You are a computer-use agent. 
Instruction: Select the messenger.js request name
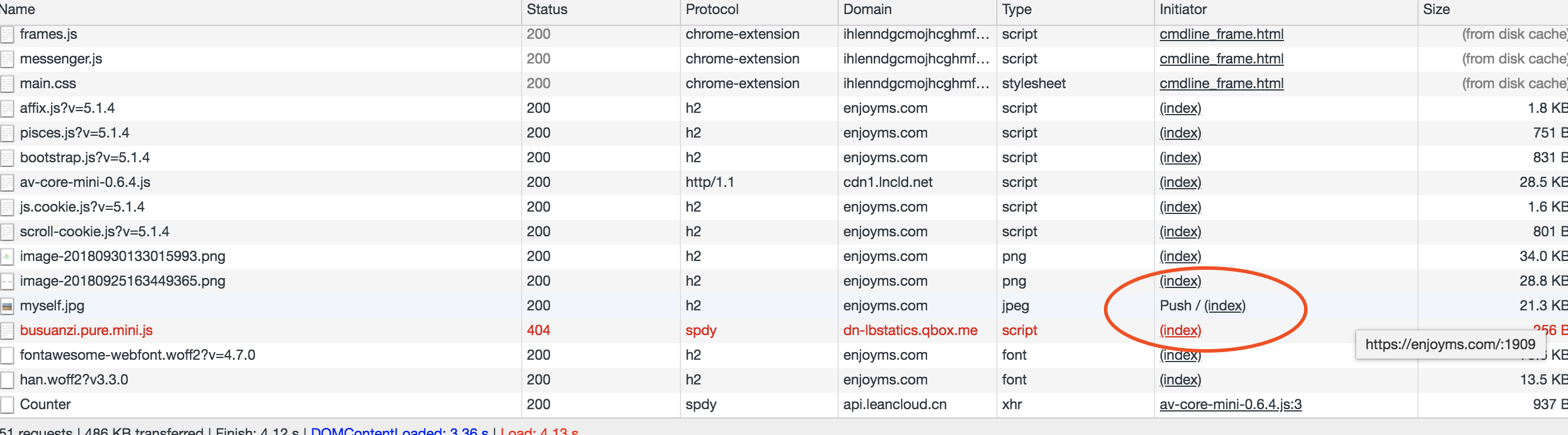point(61,59)
